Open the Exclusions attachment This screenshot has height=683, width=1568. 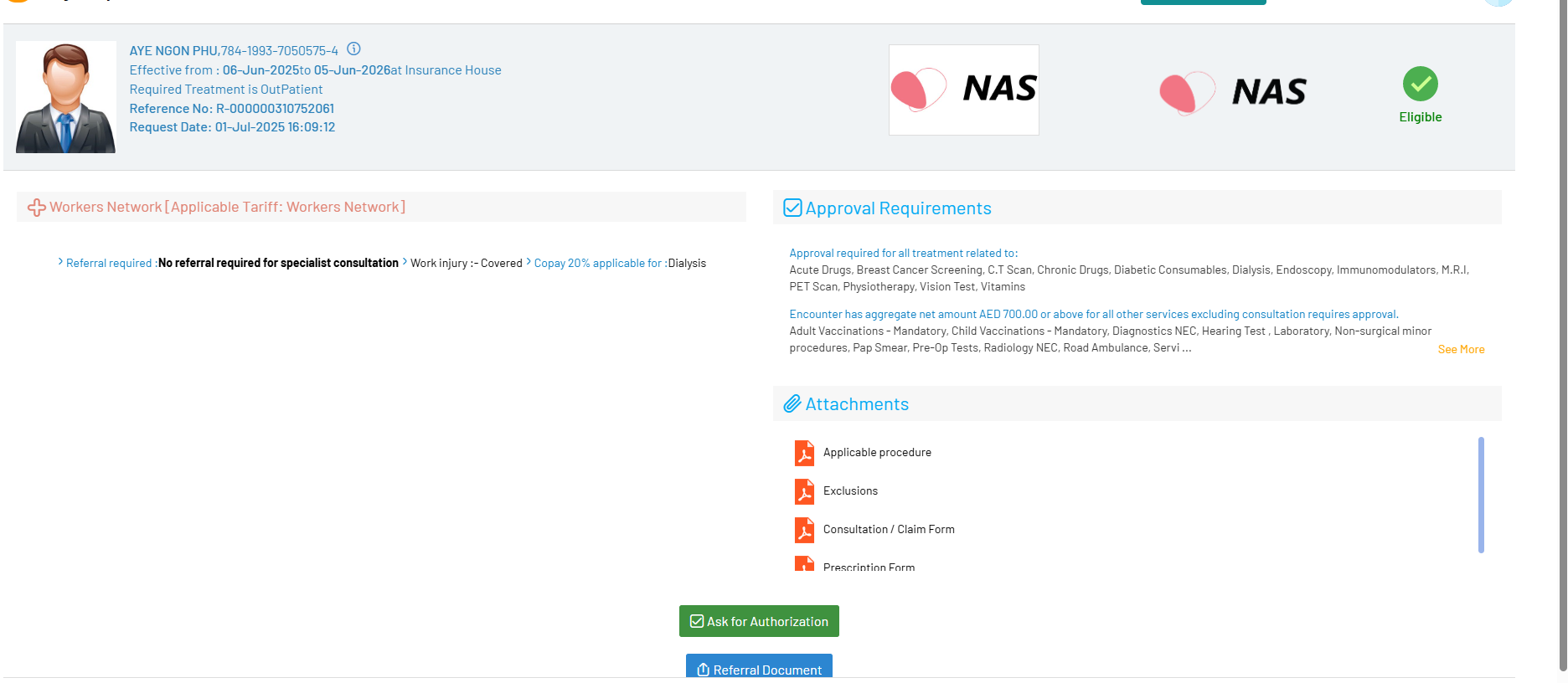[850, 491]
